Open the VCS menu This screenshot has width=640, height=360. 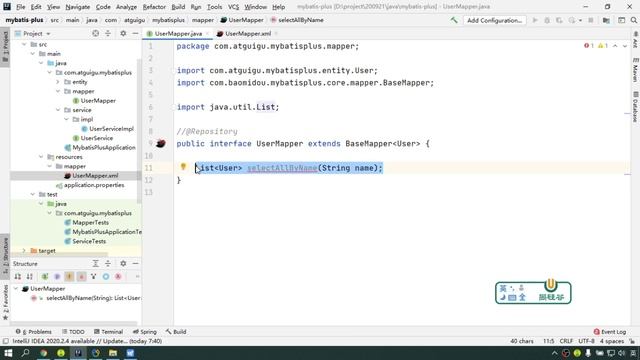[x=233, y=7]
